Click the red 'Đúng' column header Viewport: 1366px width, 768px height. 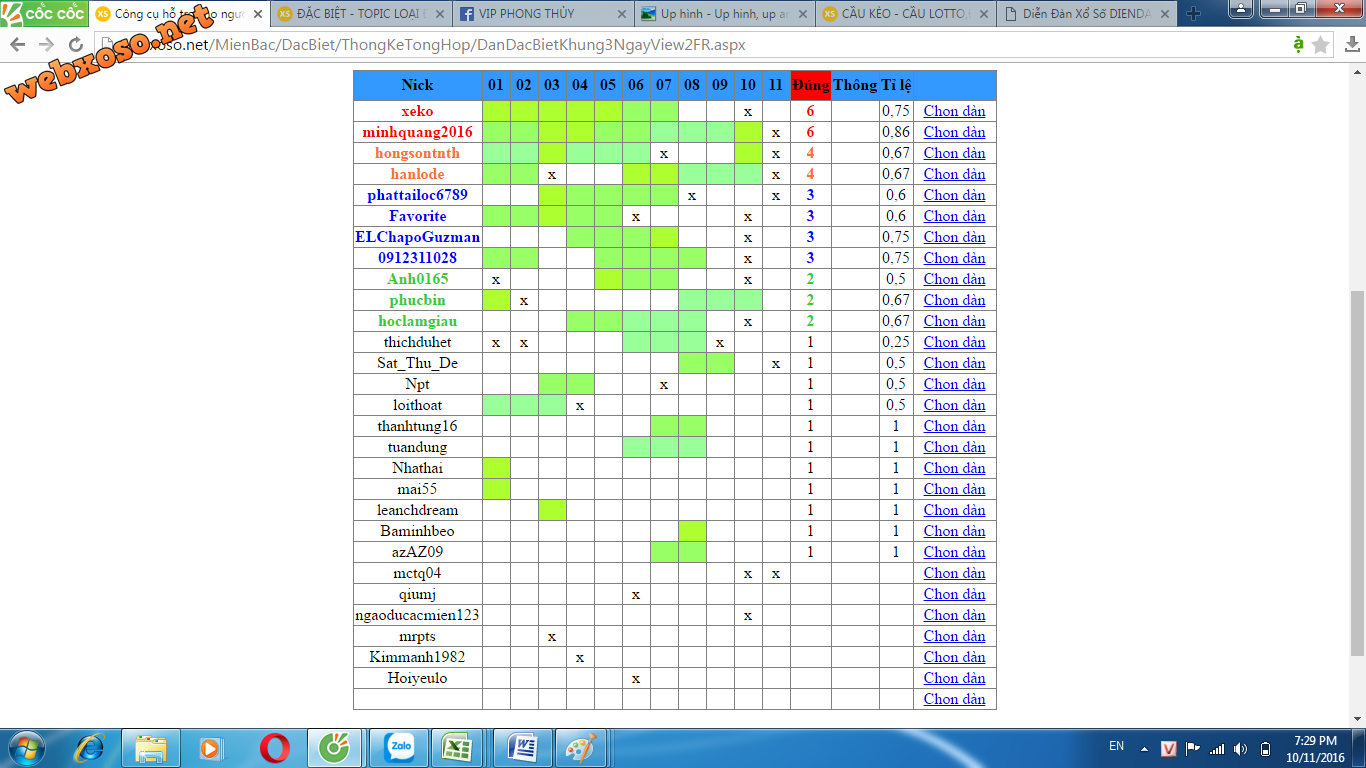810,85
